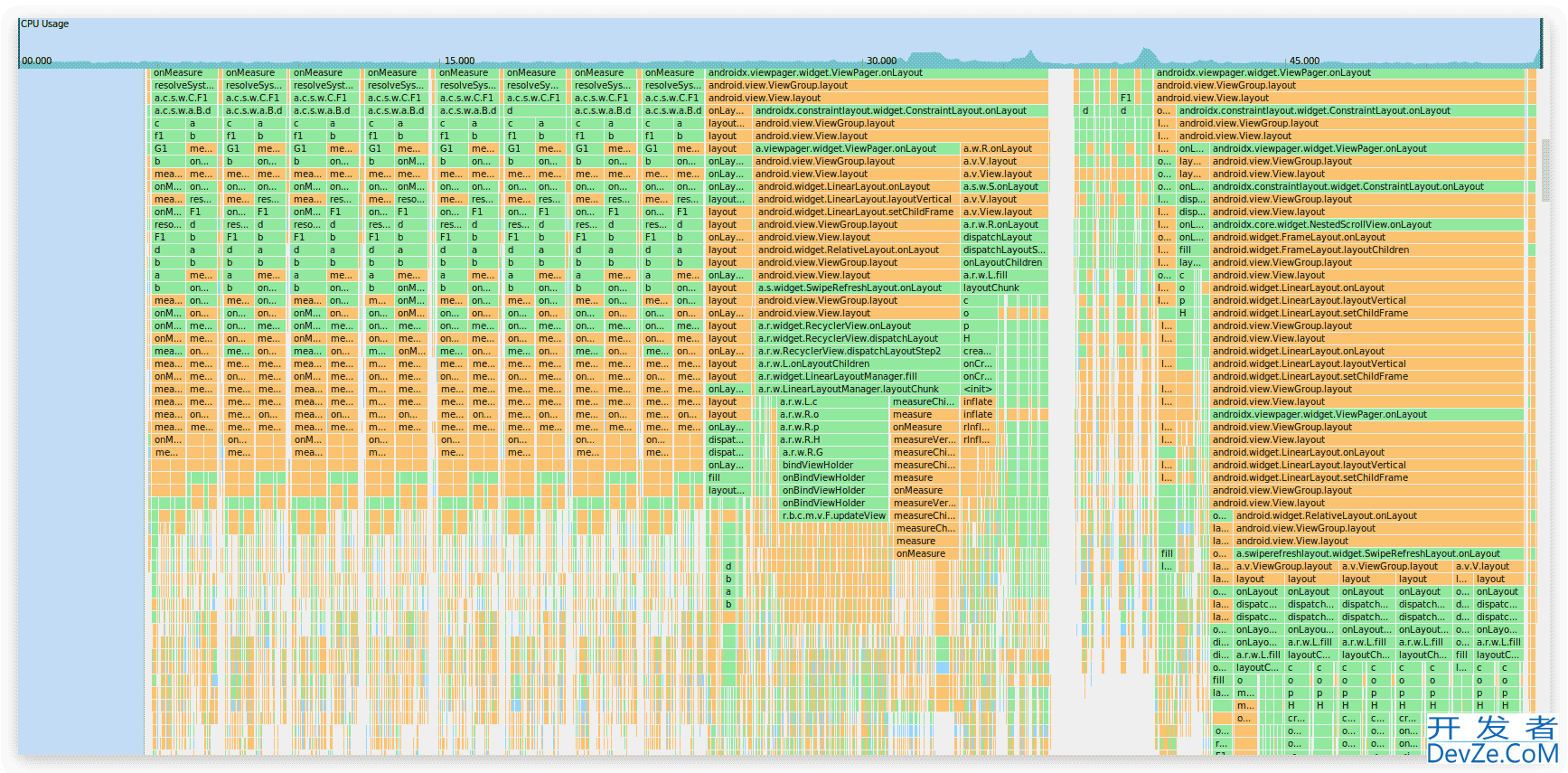
Task: Click the r.b.c.m.v.F.updateView frame
Action: 834,515
